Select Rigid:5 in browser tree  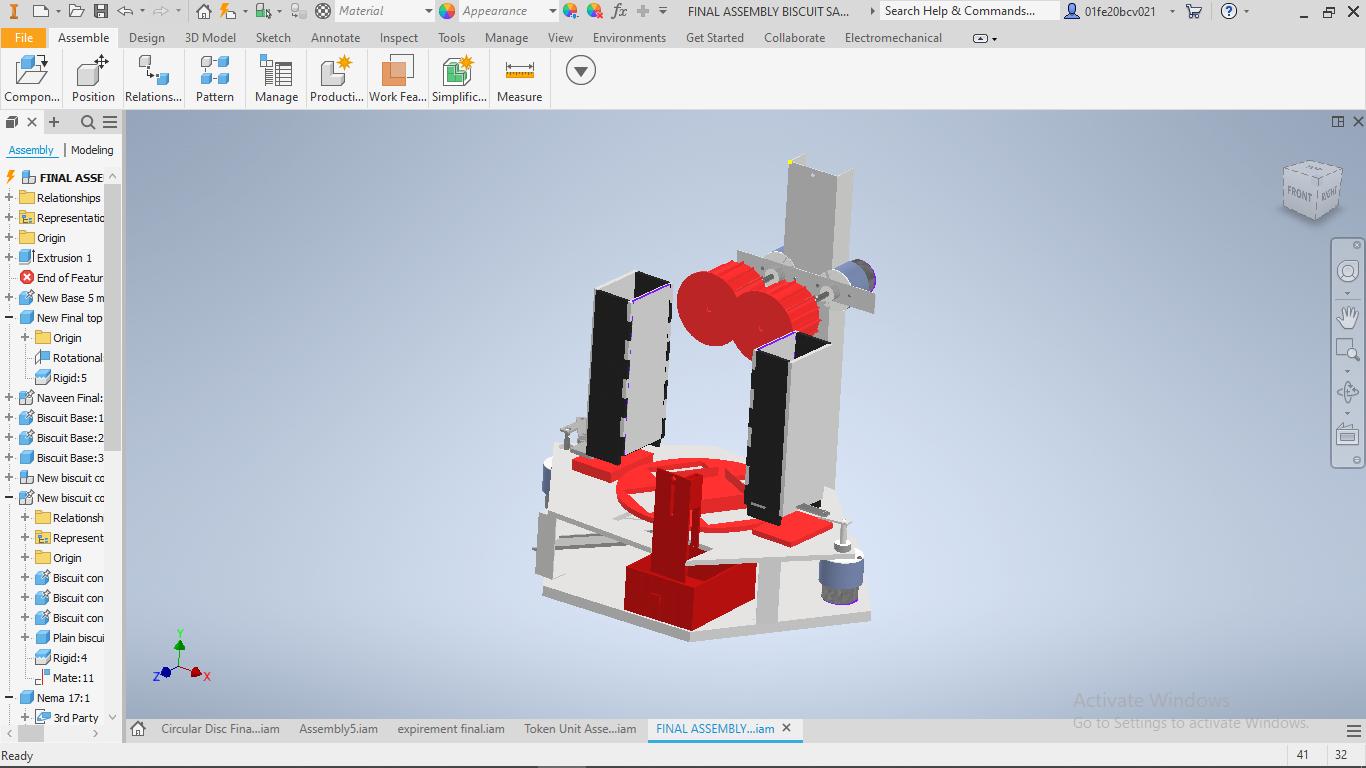click(70, 378)
